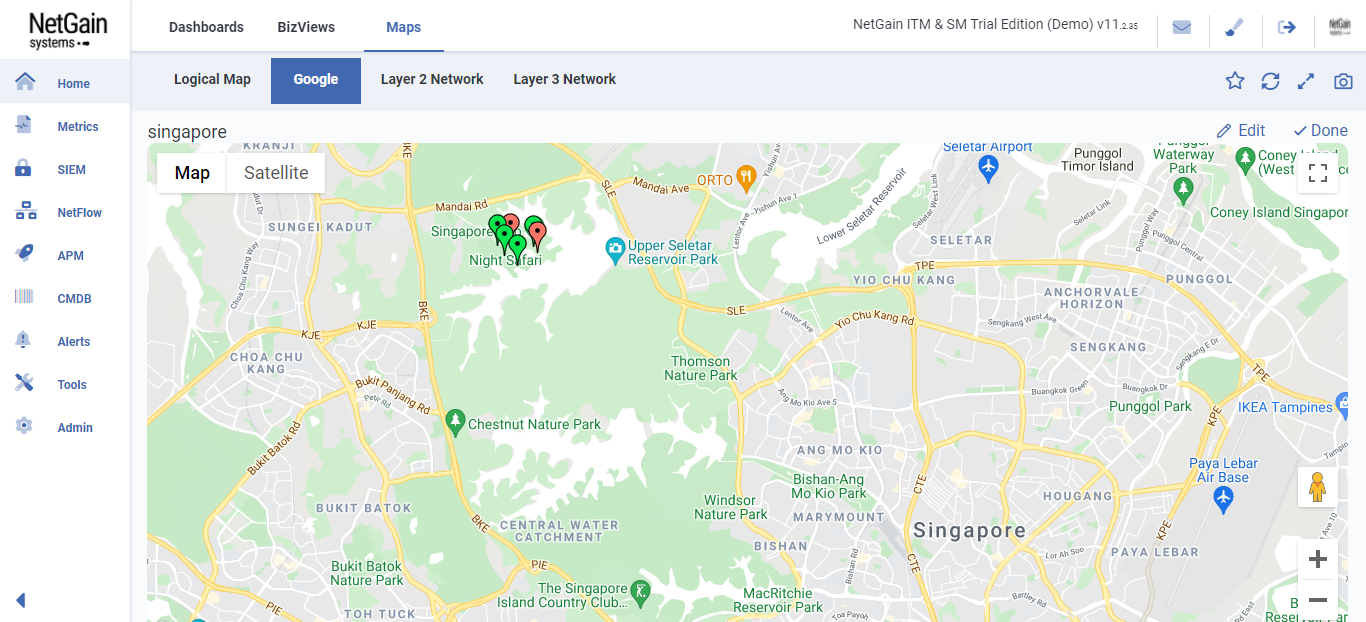Zoom in on the map

pyautogui.click(x=1318, y=559)
